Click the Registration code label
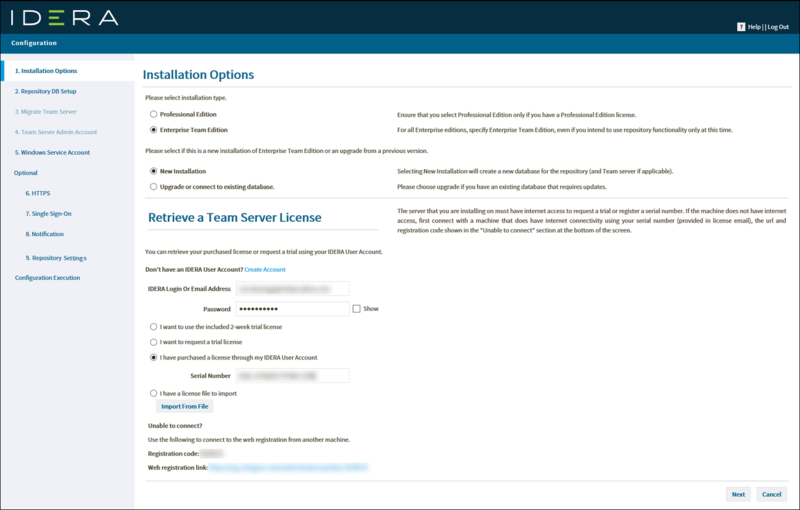 (x=173, y=453)
